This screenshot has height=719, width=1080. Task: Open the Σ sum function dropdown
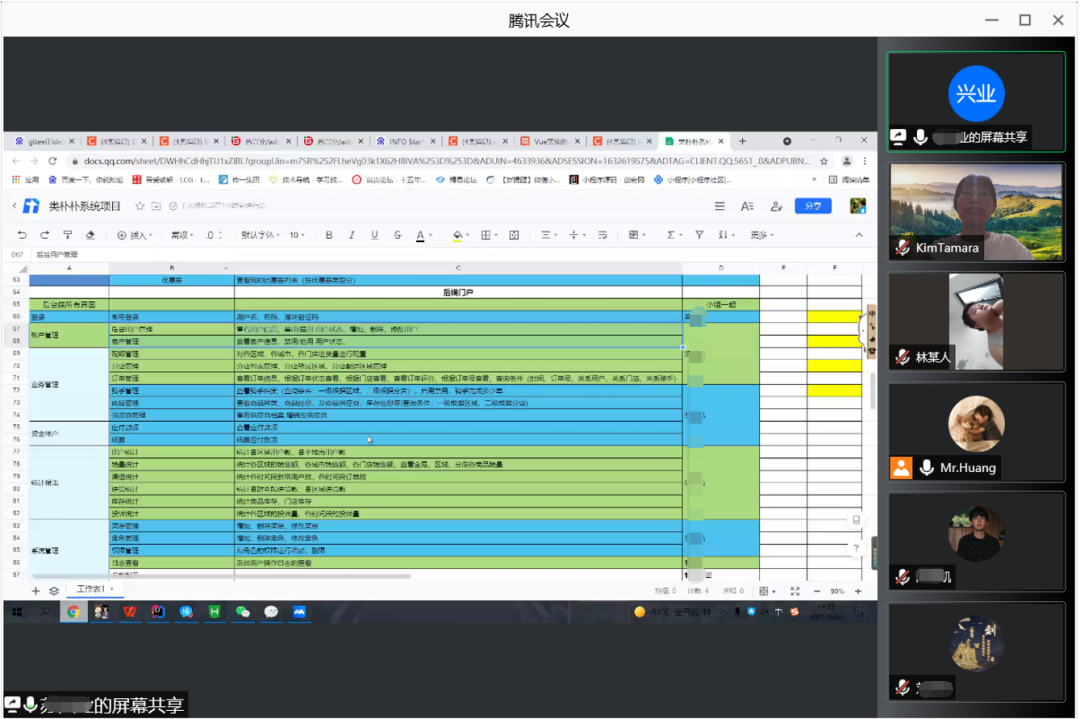(x=674, y=235)
